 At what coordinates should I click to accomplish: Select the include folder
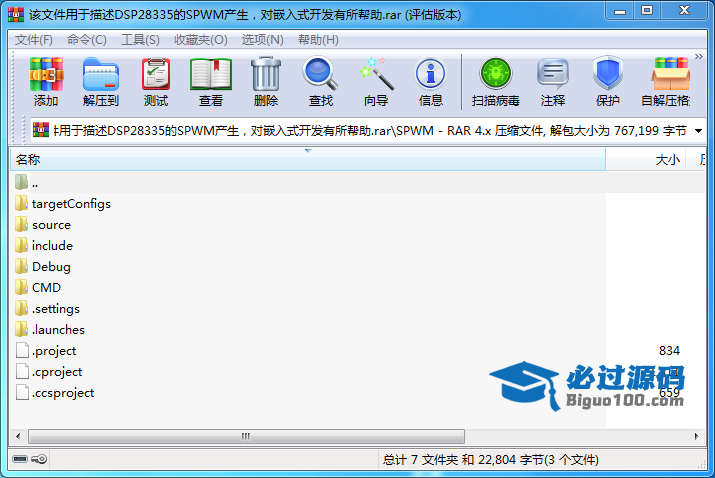click(44, 245)
